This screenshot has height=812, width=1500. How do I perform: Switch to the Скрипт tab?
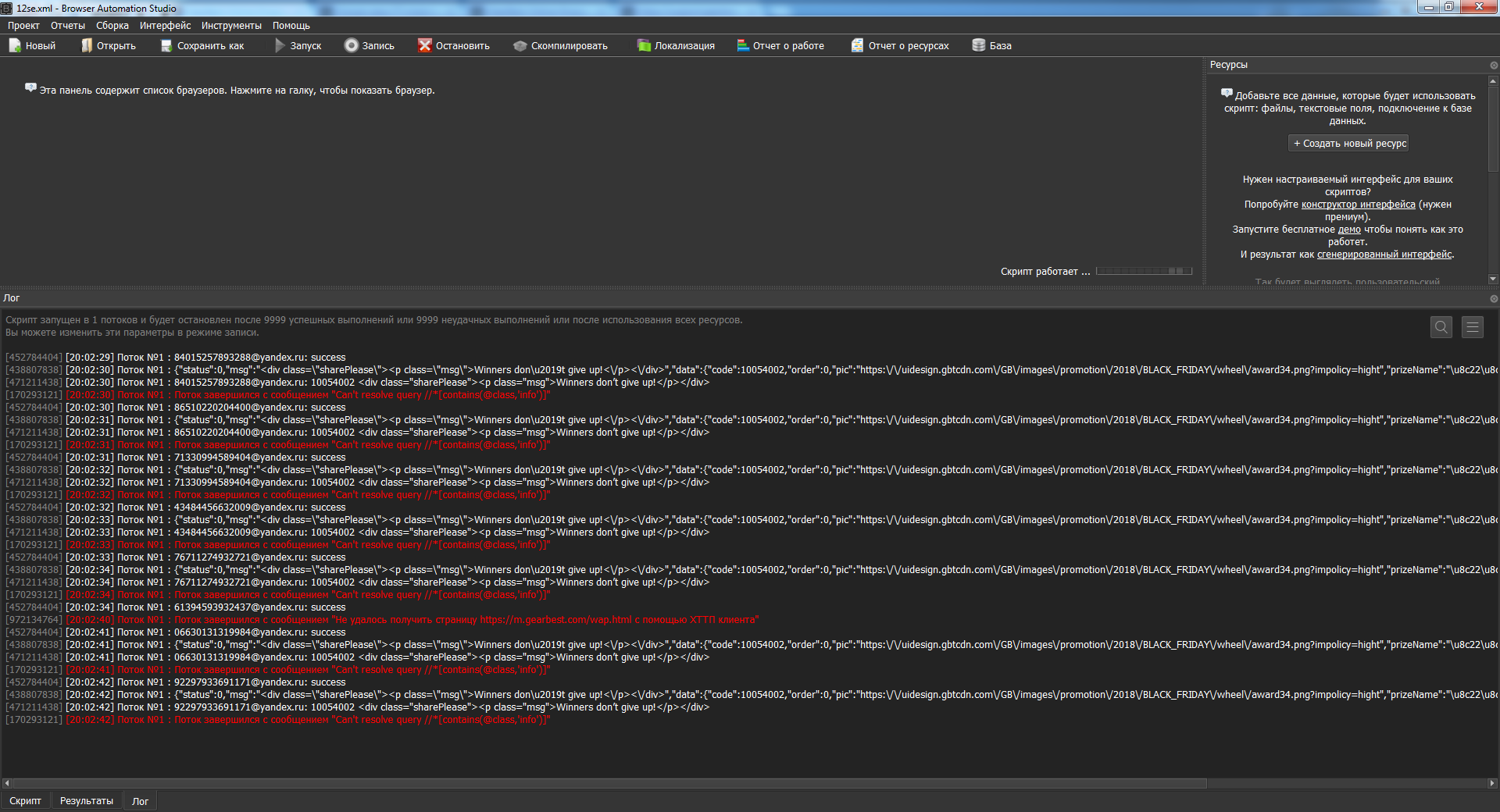25,801
